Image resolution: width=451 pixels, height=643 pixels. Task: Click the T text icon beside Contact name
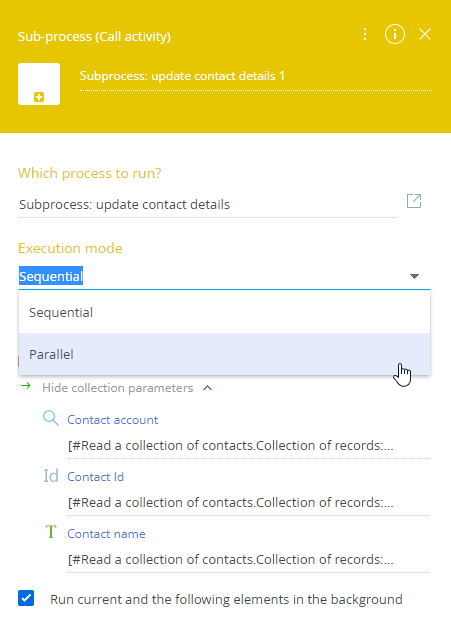(x=50, y=532)
